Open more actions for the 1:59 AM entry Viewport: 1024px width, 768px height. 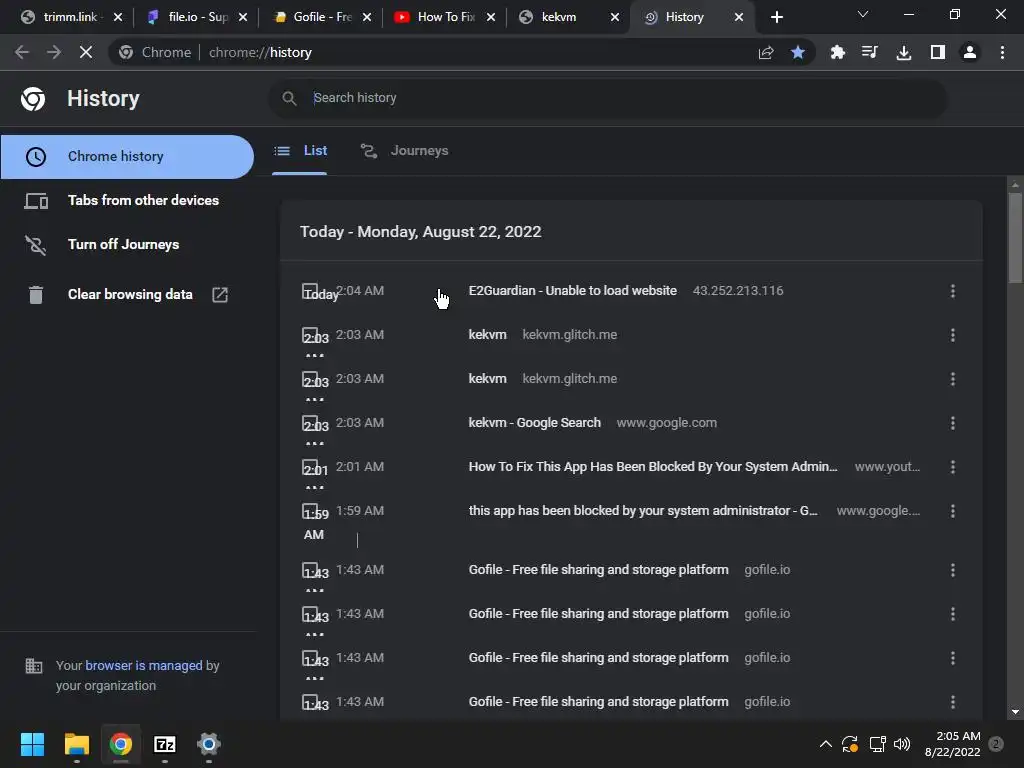coord(953,511)
